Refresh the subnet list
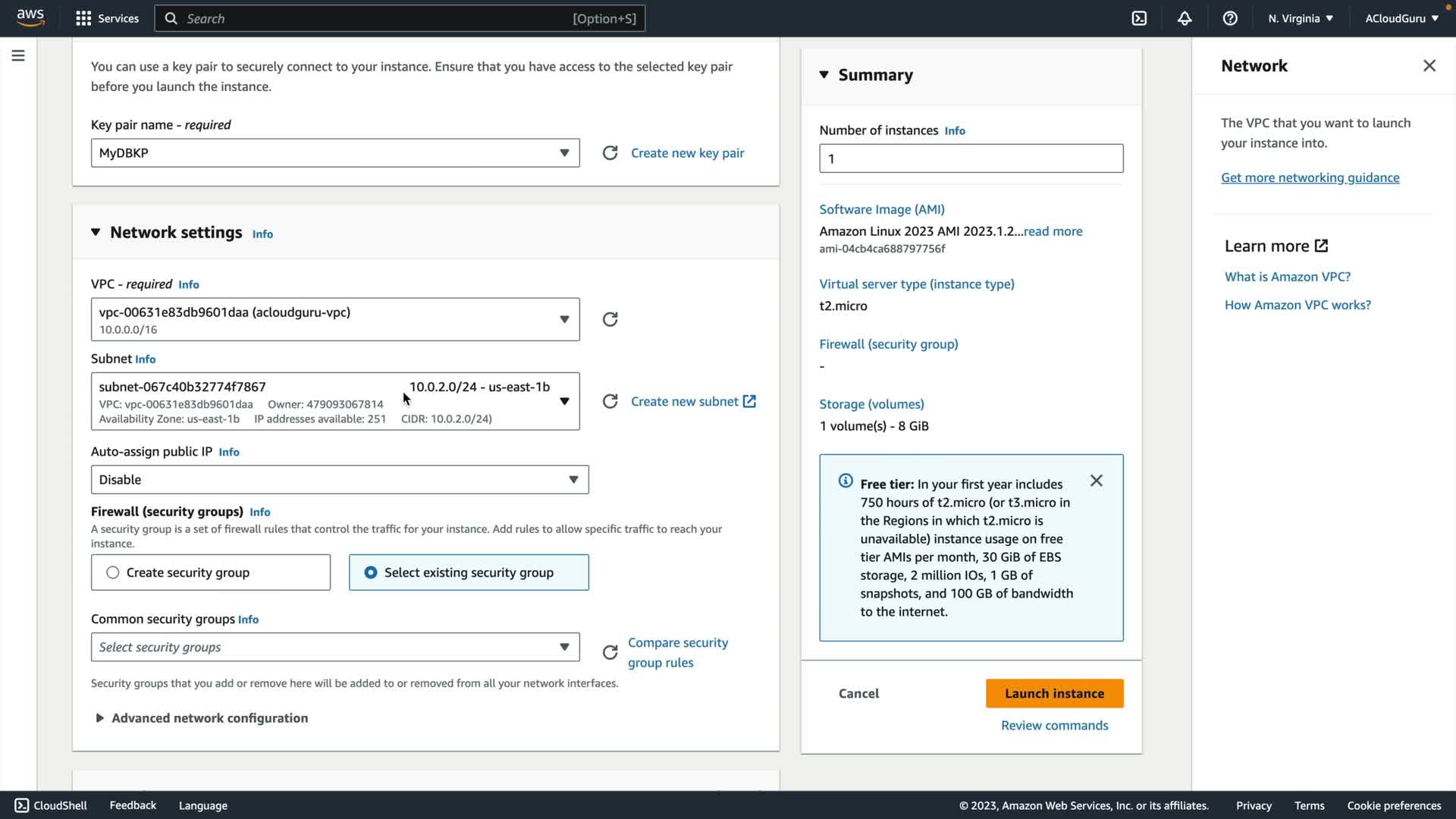Viewport: 1456px width, 819px height. tap(610, 401)
